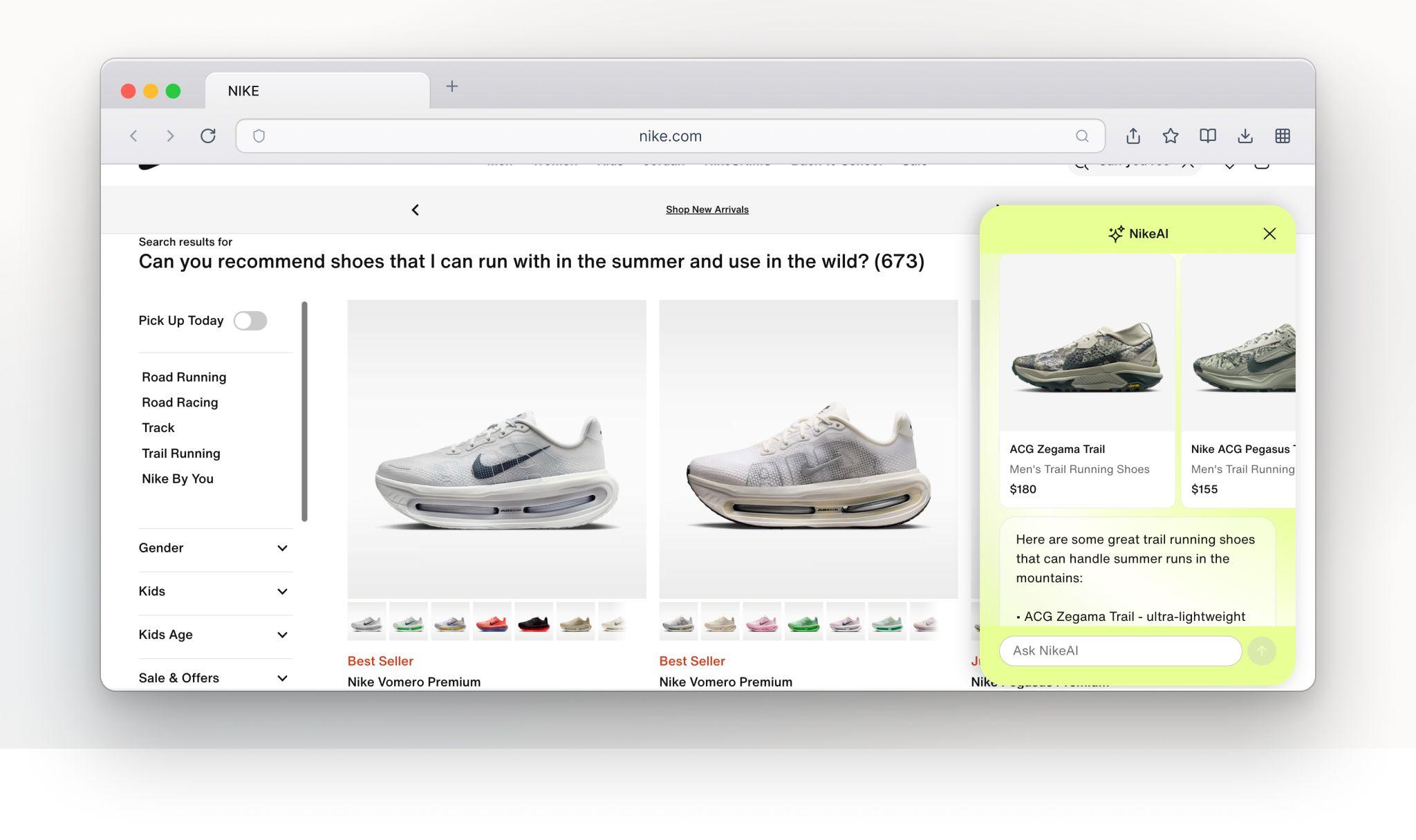Click the Best Seller label on first product

pyautogui.click(x=380, y=661)
